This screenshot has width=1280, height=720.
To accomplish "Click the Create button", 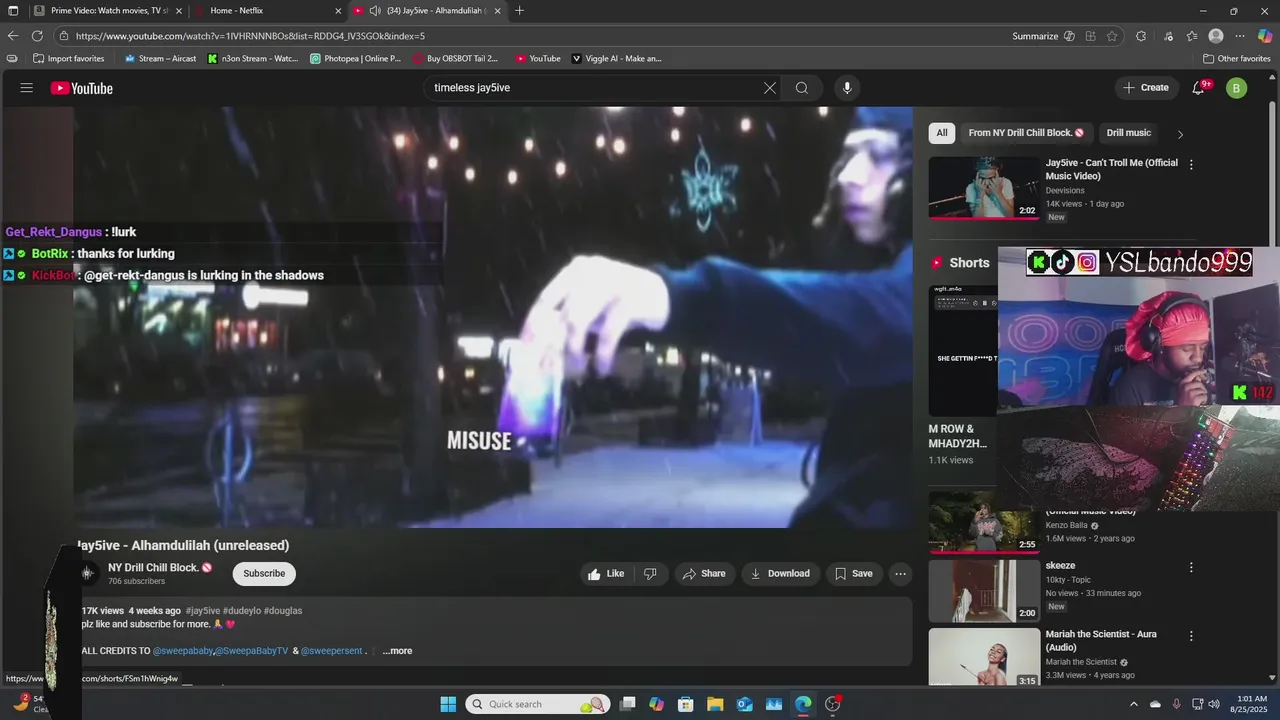I will 1146,88.
